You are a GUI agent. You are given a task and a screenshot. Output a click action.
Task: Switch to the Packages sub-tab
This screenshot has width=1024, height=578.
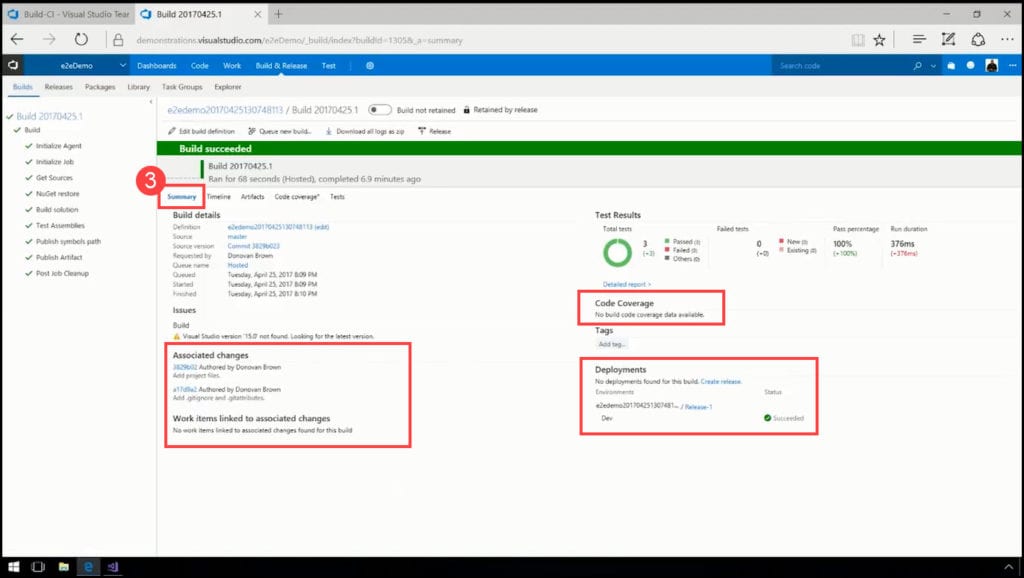coord(100,87)
